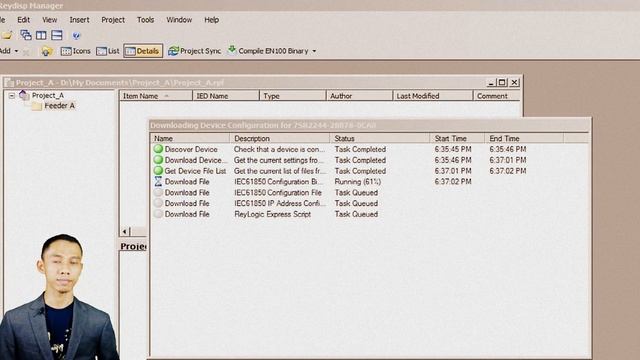
Task: Open the View menu
Action: (x=50, y=20)
